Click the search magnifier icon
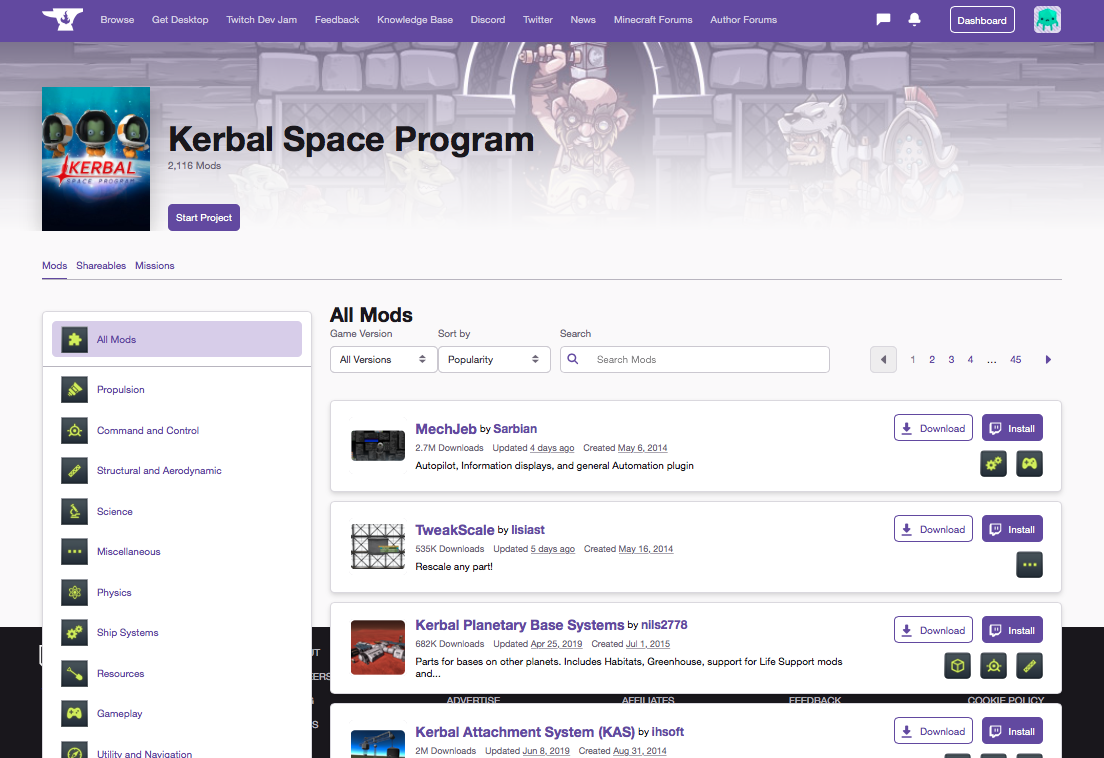This screenshot has width=1104, height=758. (x=573, y=359)
